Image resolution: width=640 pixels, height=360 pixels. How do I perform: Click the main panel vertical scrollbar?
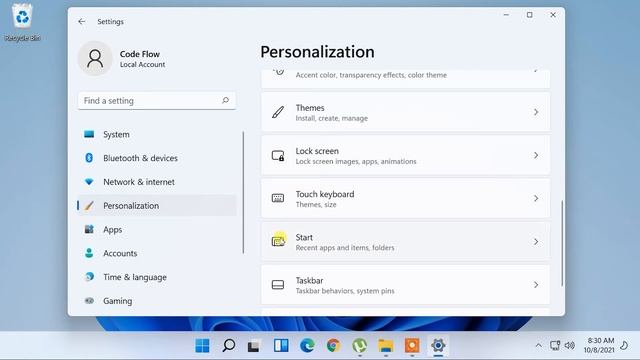562,243
